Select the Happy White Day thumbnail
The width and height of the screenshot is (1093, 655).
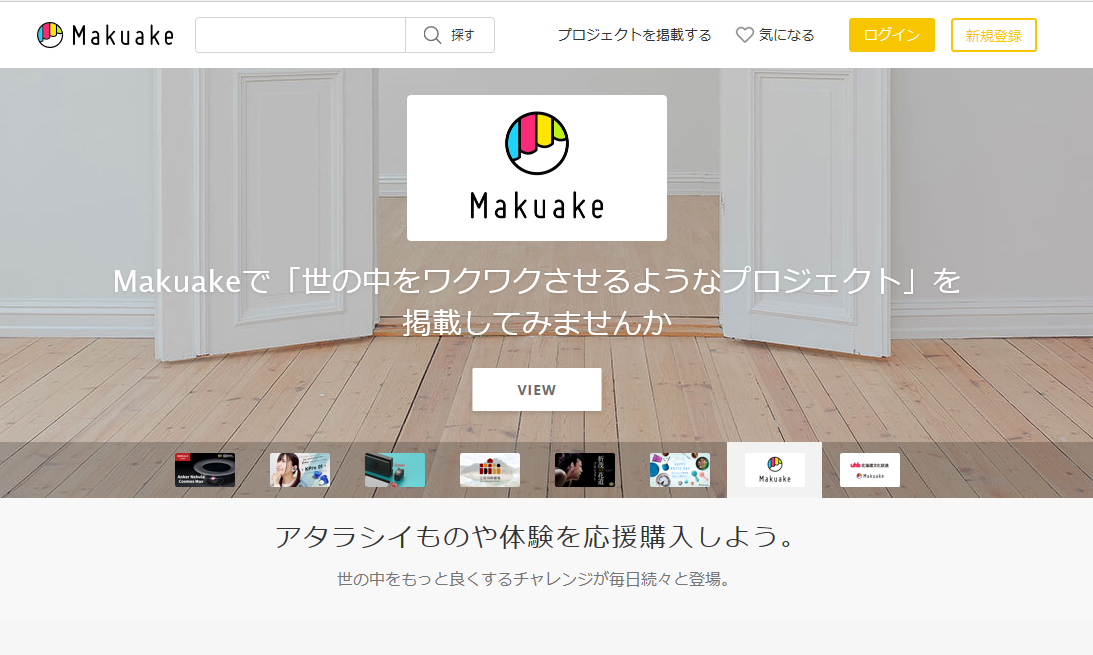click(680, 470)
